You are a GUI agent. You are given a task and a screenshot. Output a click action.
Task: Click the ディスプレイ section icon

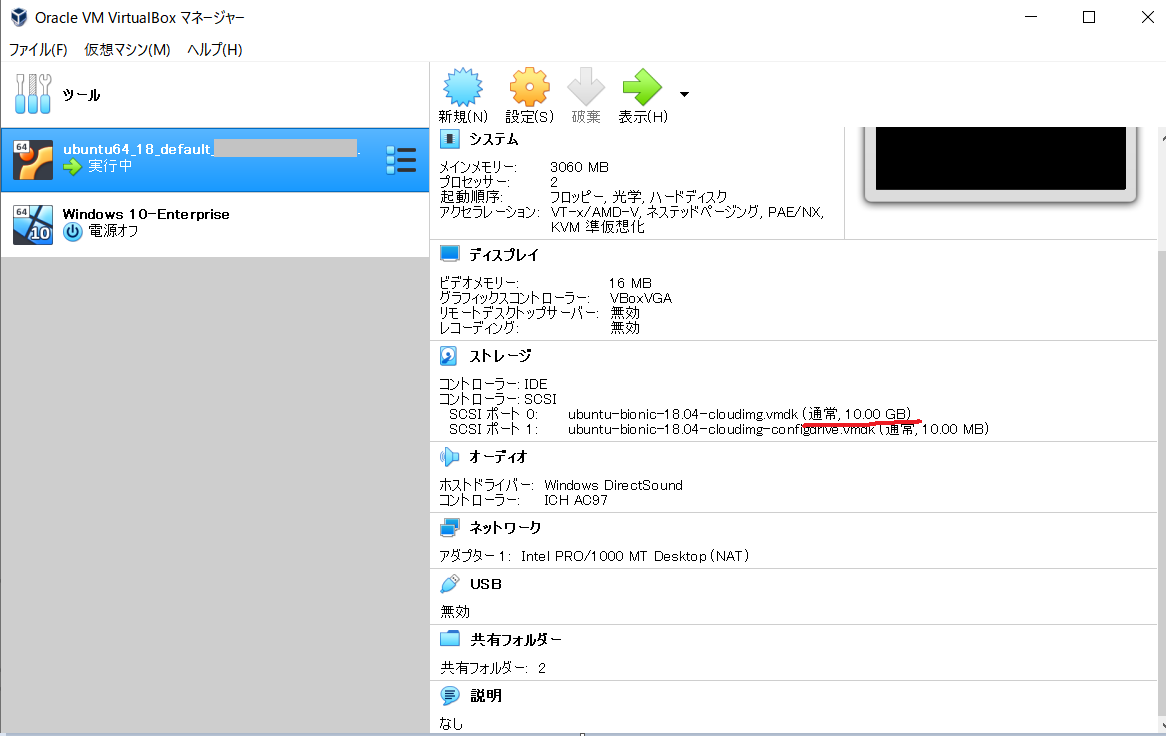click(449, 254)
